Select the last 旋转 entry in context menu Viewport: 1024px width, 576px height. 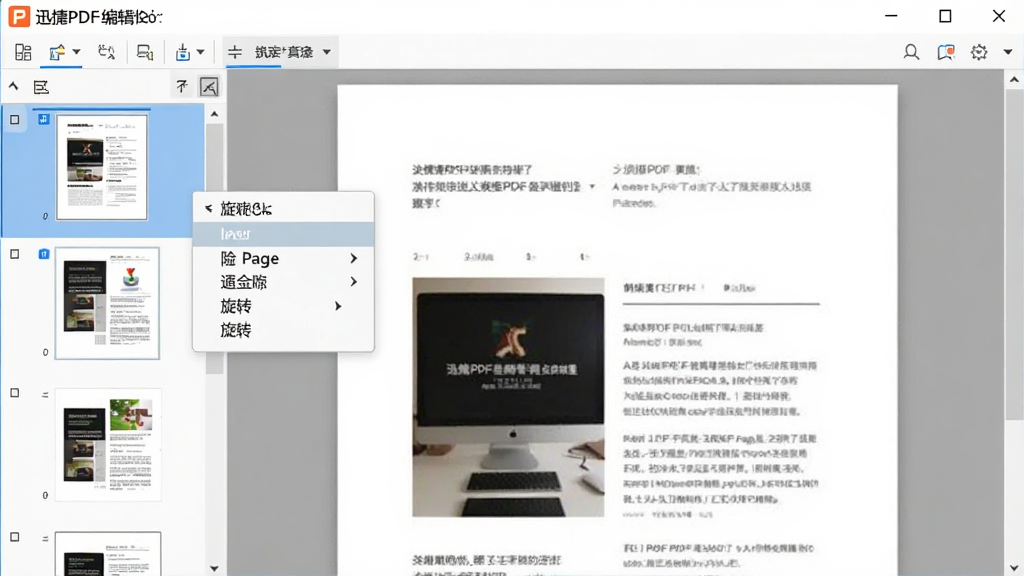pyautogui.click(x=283, y=330)
